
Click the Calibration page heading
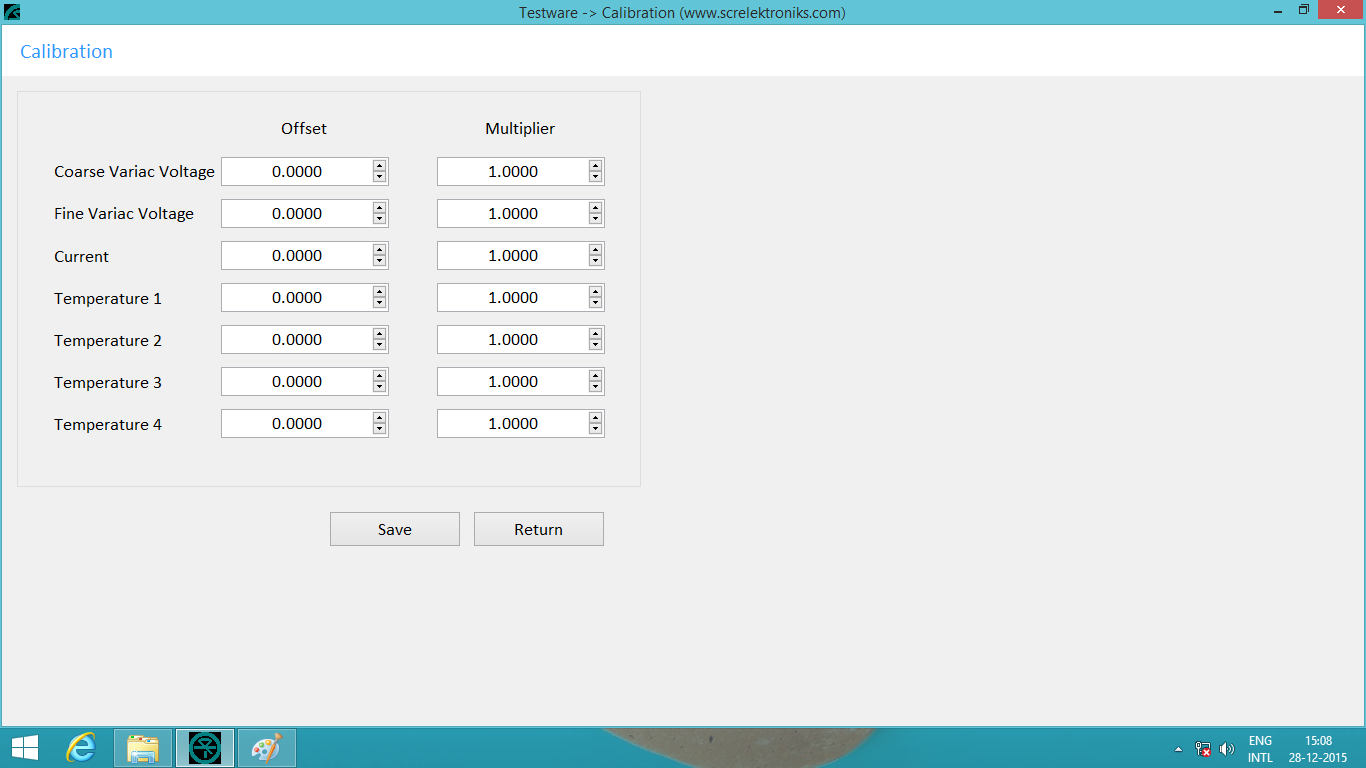(x=66, y=51)
